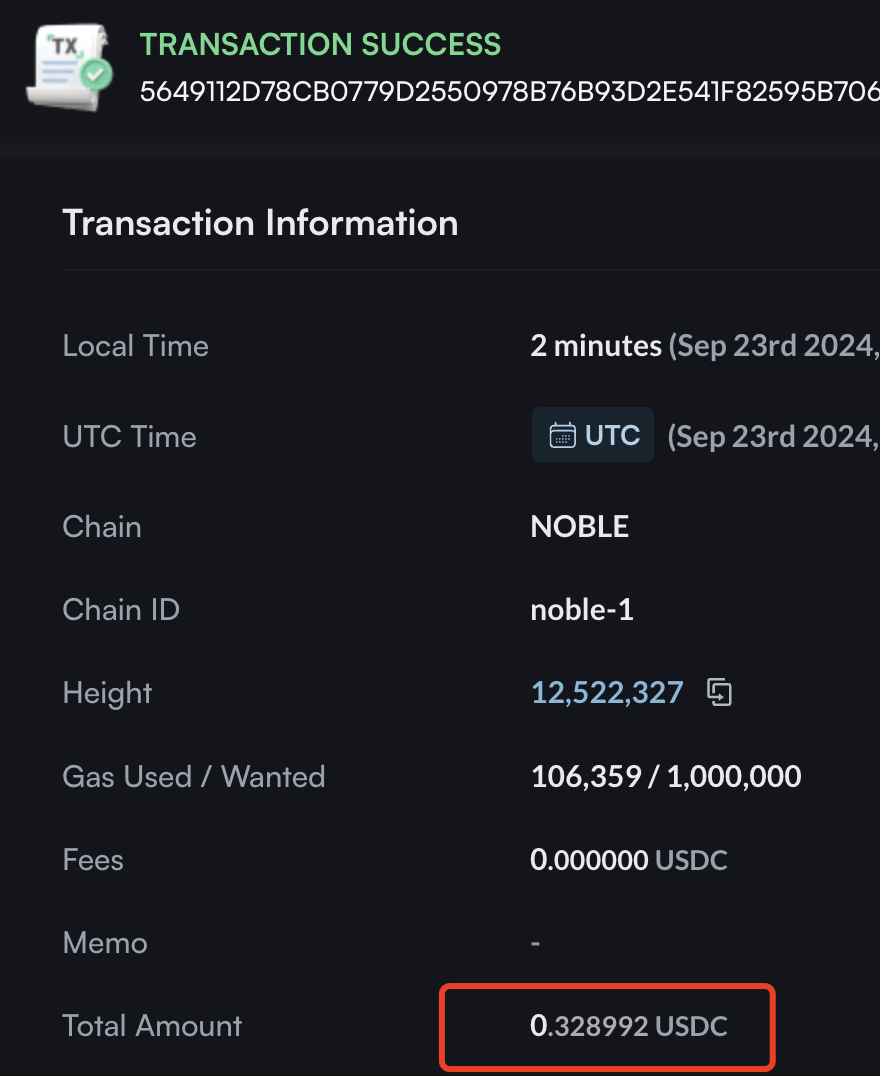Click the Chain ID label
Viewport: 880px width, 1076px height.
click(121, 610)
